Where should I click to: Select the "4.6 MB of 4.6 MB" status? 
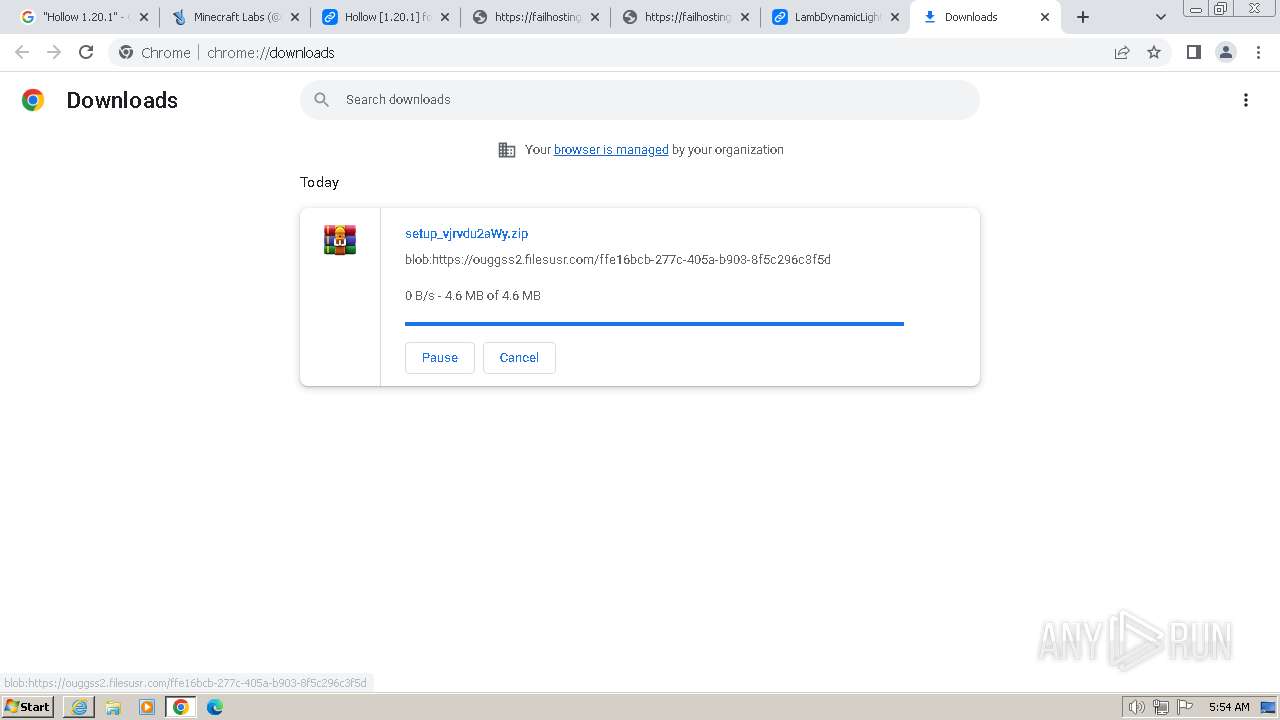coord(493,296)
